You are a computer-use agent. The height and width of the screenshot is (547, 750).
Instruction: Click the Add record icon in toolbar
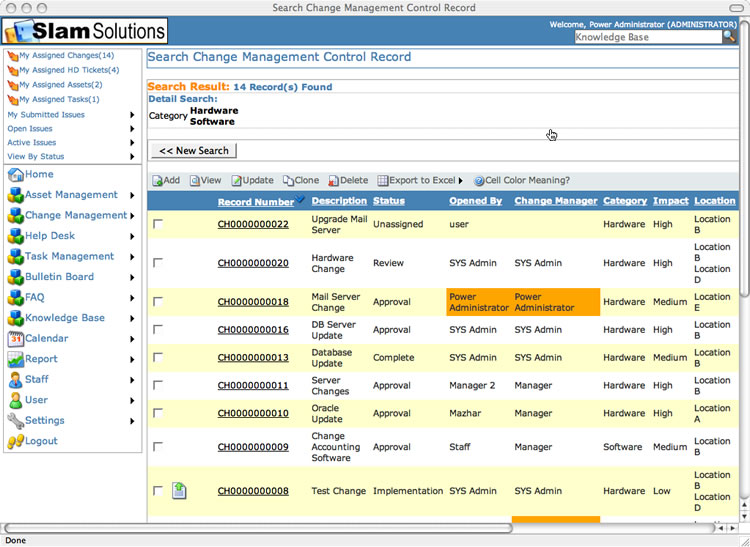(157, 181)
